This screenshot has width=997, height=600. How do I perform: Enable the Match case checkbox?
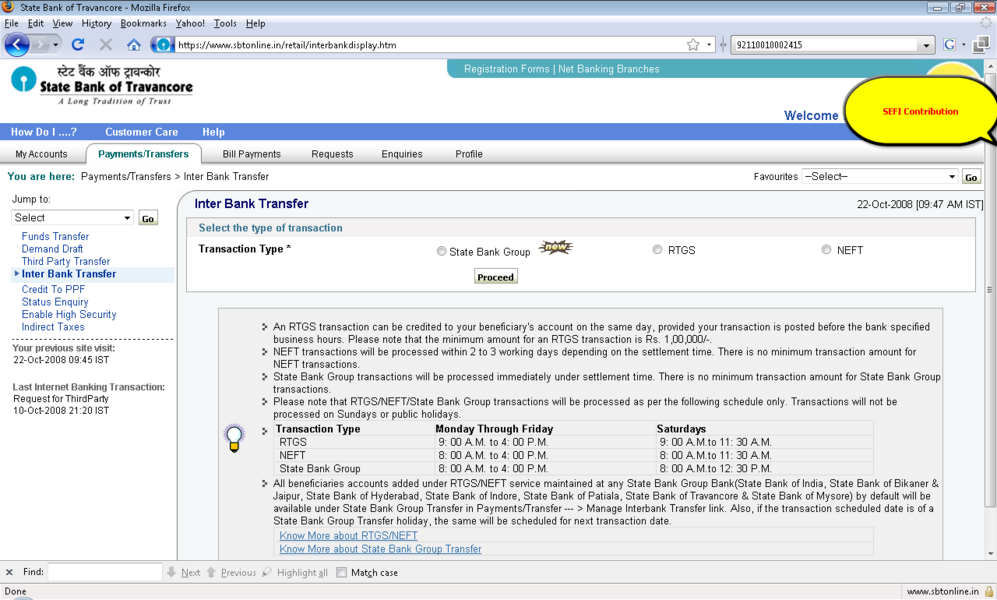click(342, 573)
